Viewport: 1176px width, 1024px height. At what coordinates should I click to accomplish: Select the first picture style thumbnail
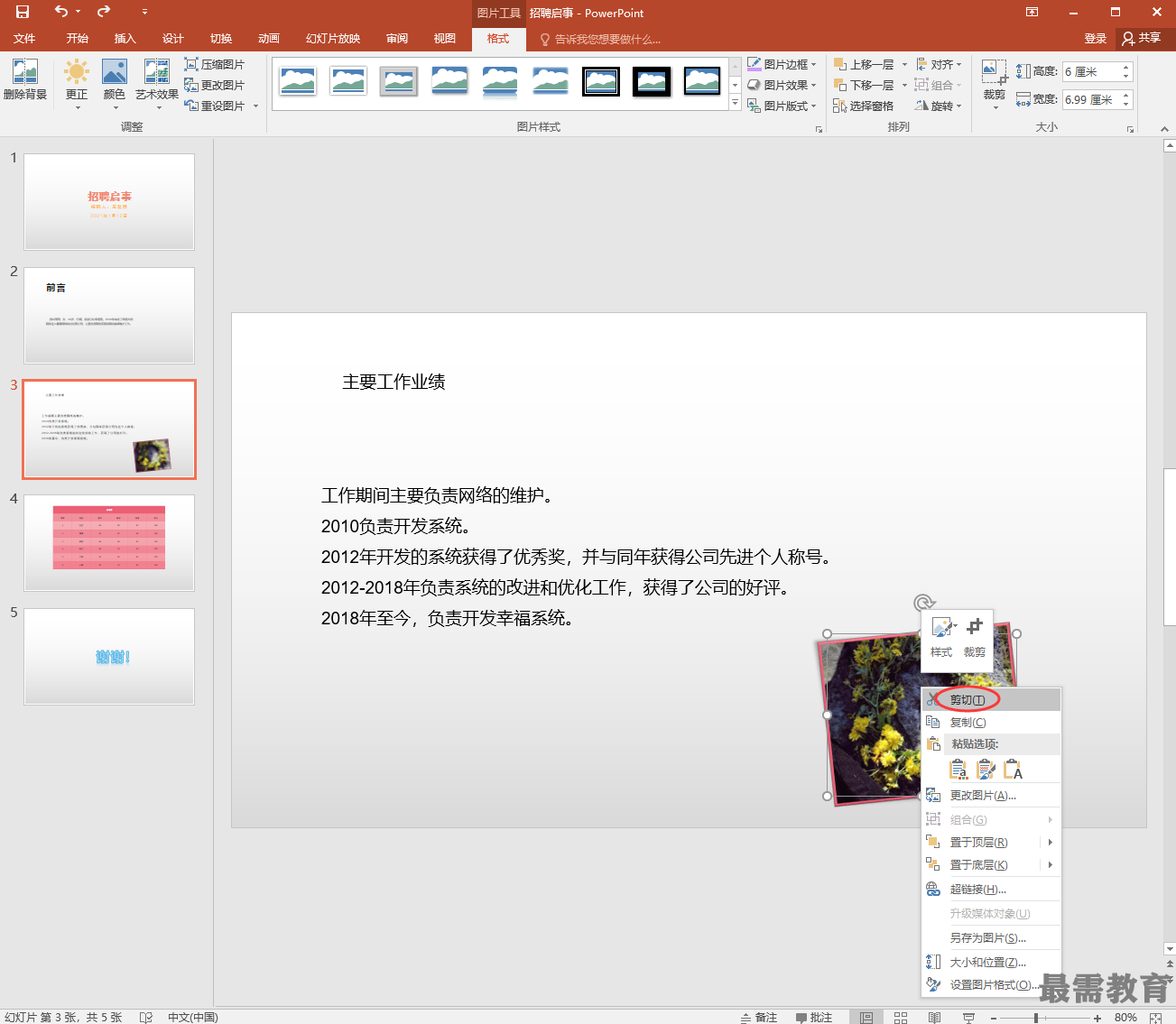[298, 81]
